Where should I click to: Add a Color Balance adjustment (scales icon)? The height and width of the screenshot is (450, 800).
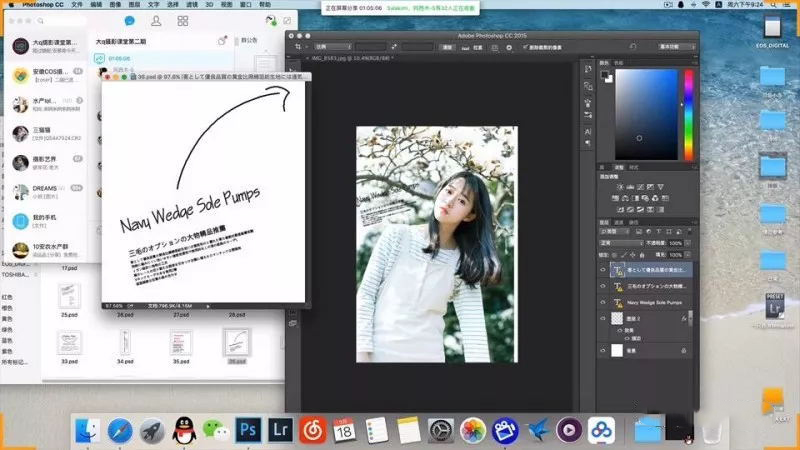tap(625, 198)
